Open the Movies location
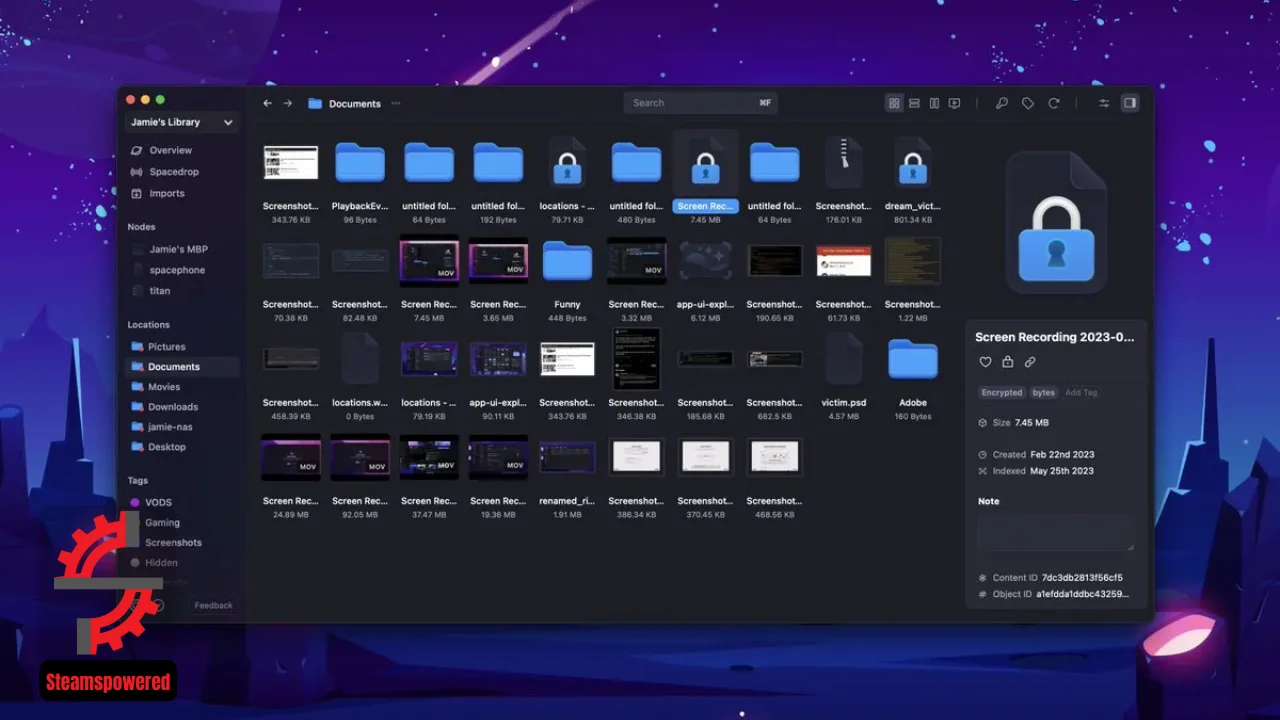Screen dimensions: 1280x720 [x=164, y=387]
